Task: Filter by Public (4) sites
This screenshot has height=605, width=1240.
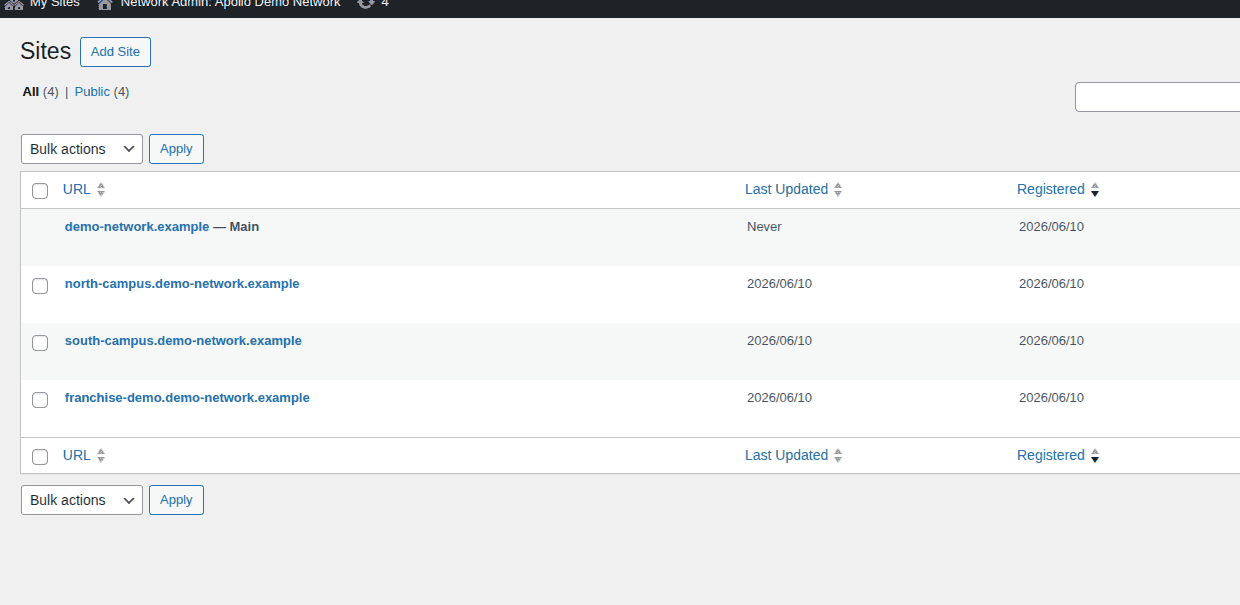Action: tap(102, 92)
